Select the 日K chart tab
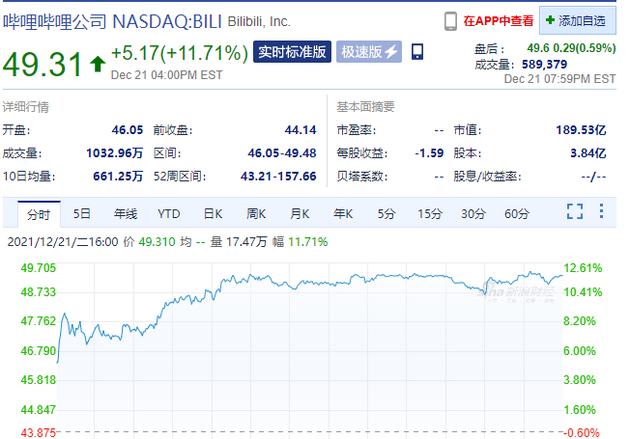 (x=213, y=214)
